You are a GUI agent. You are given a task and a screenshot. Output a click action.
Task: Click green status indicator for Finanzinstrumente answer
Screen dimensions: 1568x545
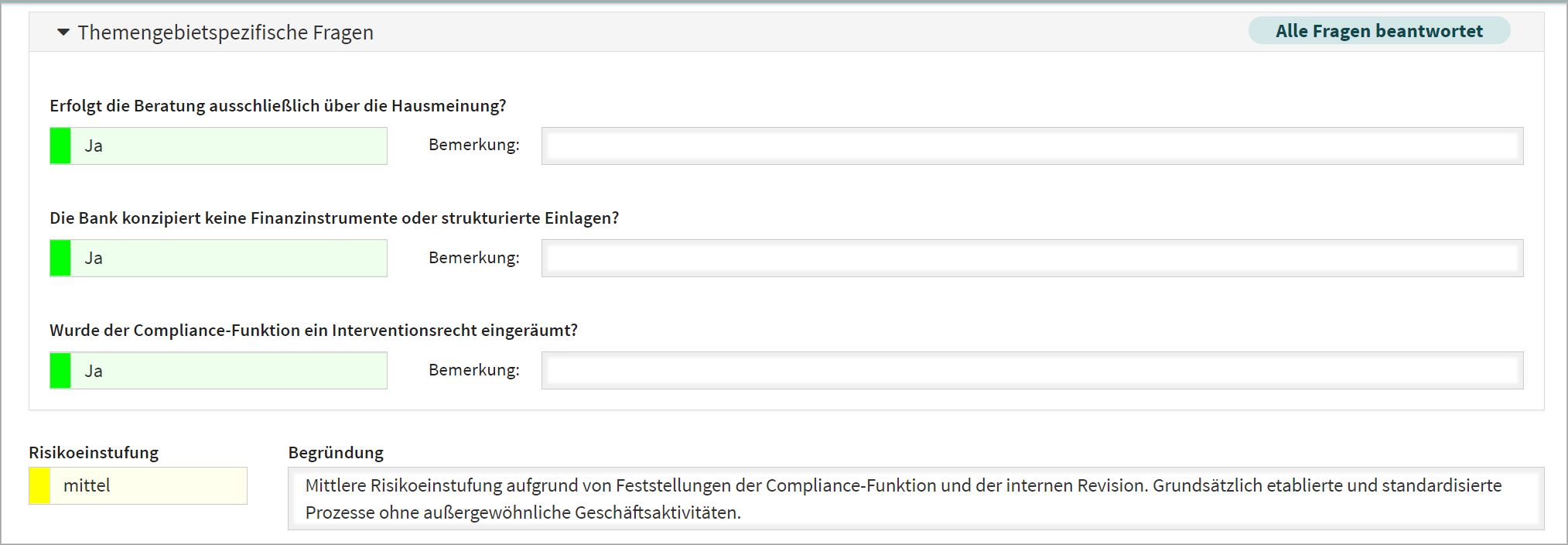point(60,259)
